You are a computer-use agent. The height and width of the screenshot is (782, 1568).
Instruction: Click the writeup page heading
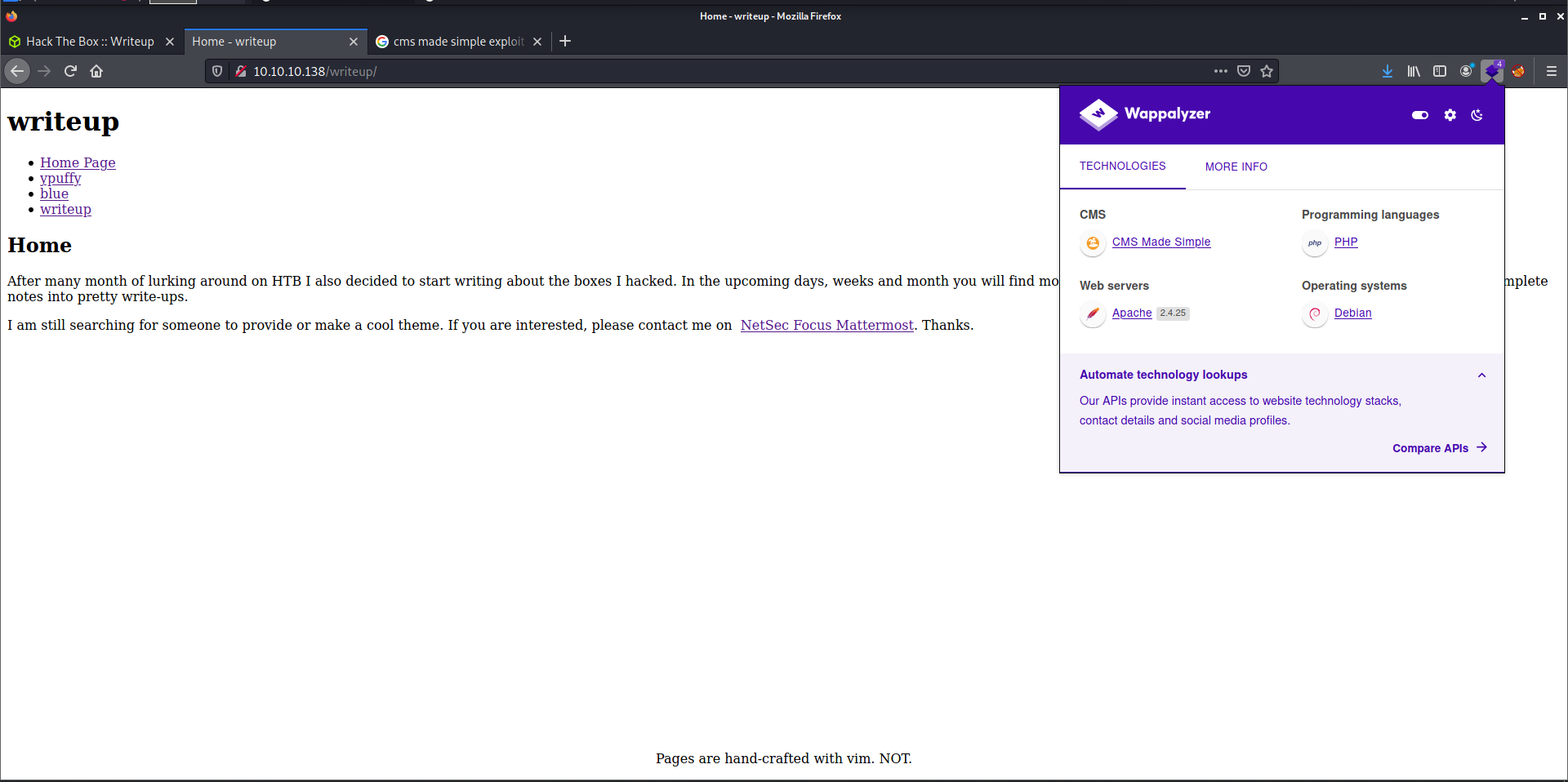point(64,122)
